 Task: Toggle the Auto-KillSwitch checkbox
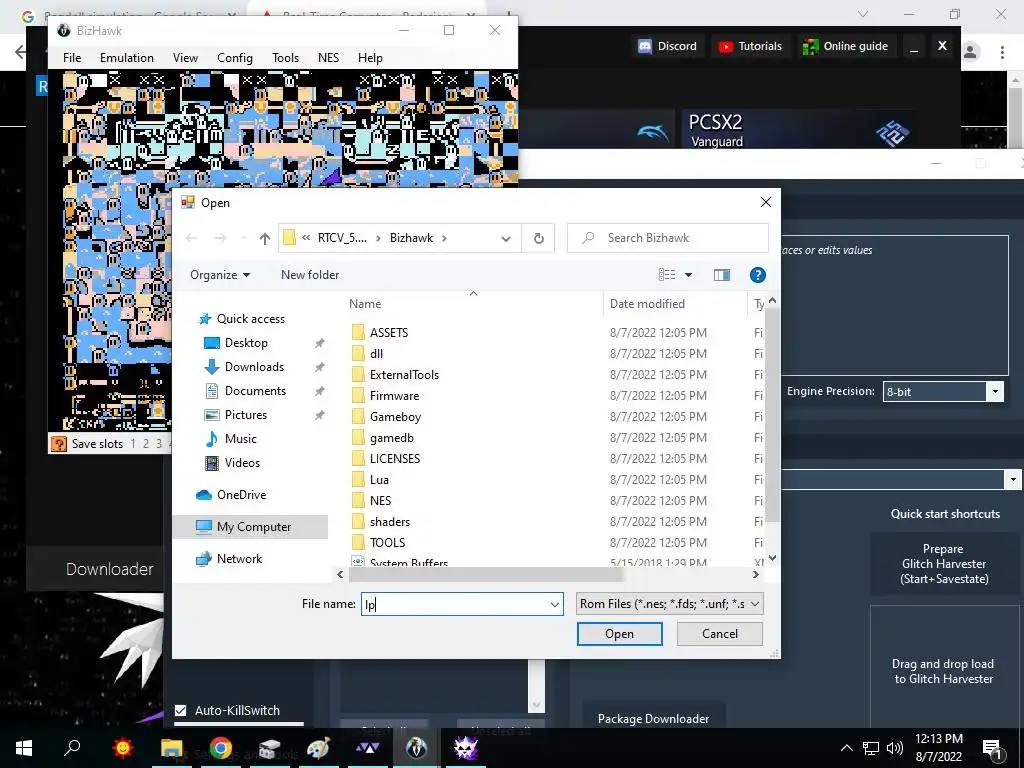pos(181,711)
